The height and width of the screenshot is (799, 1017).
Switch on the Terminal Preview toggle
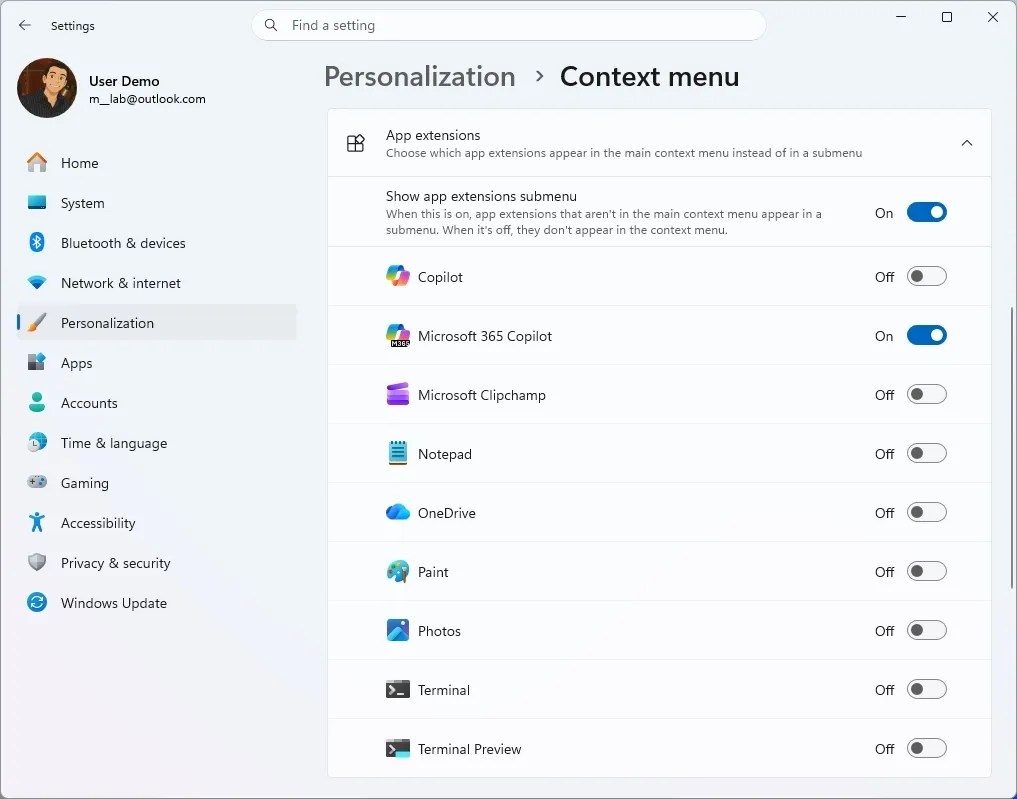[926, 748]
